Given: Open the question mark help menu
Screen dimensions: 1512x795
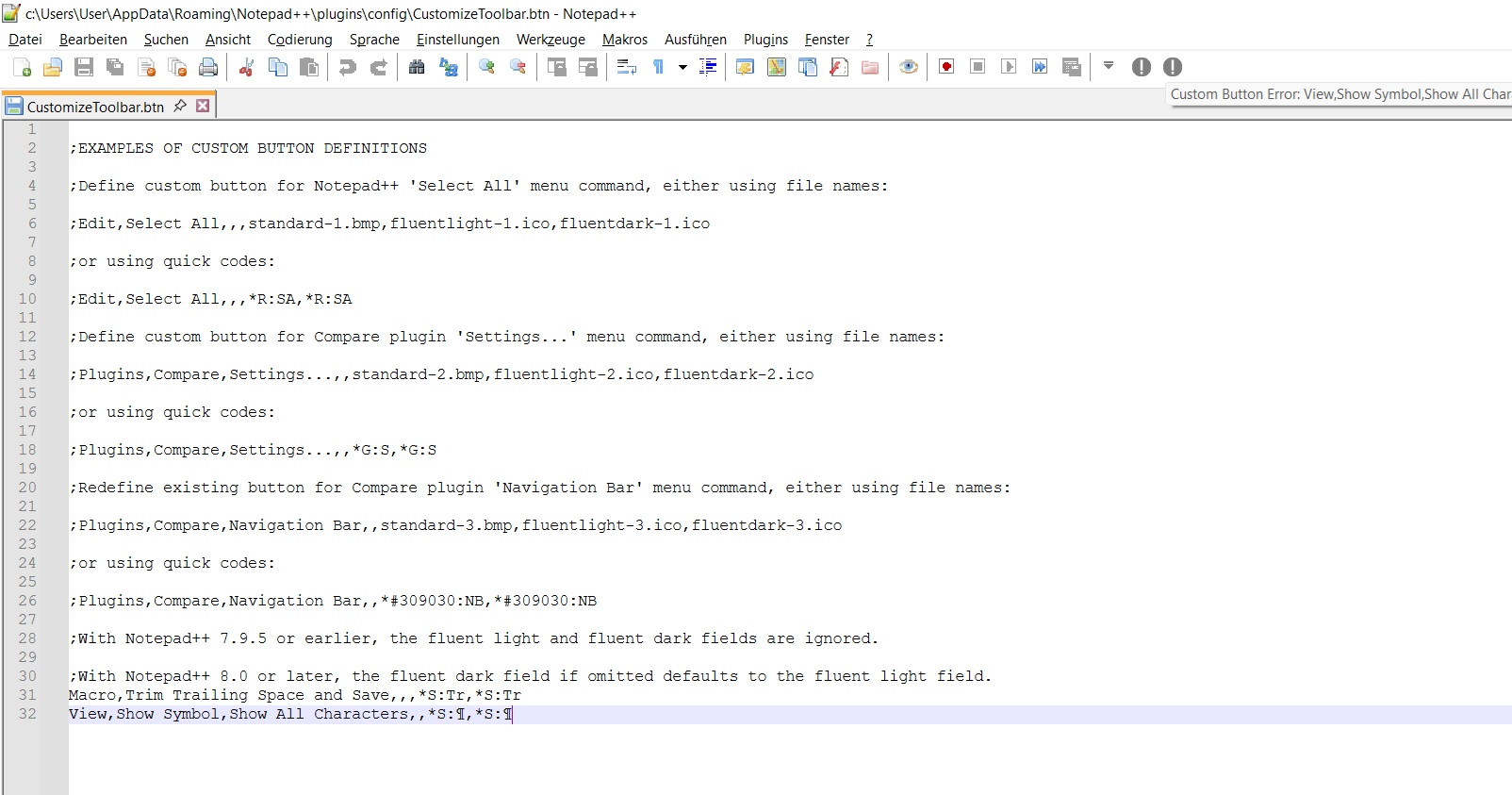Looking at the screenshot, I should click(869, 40).
